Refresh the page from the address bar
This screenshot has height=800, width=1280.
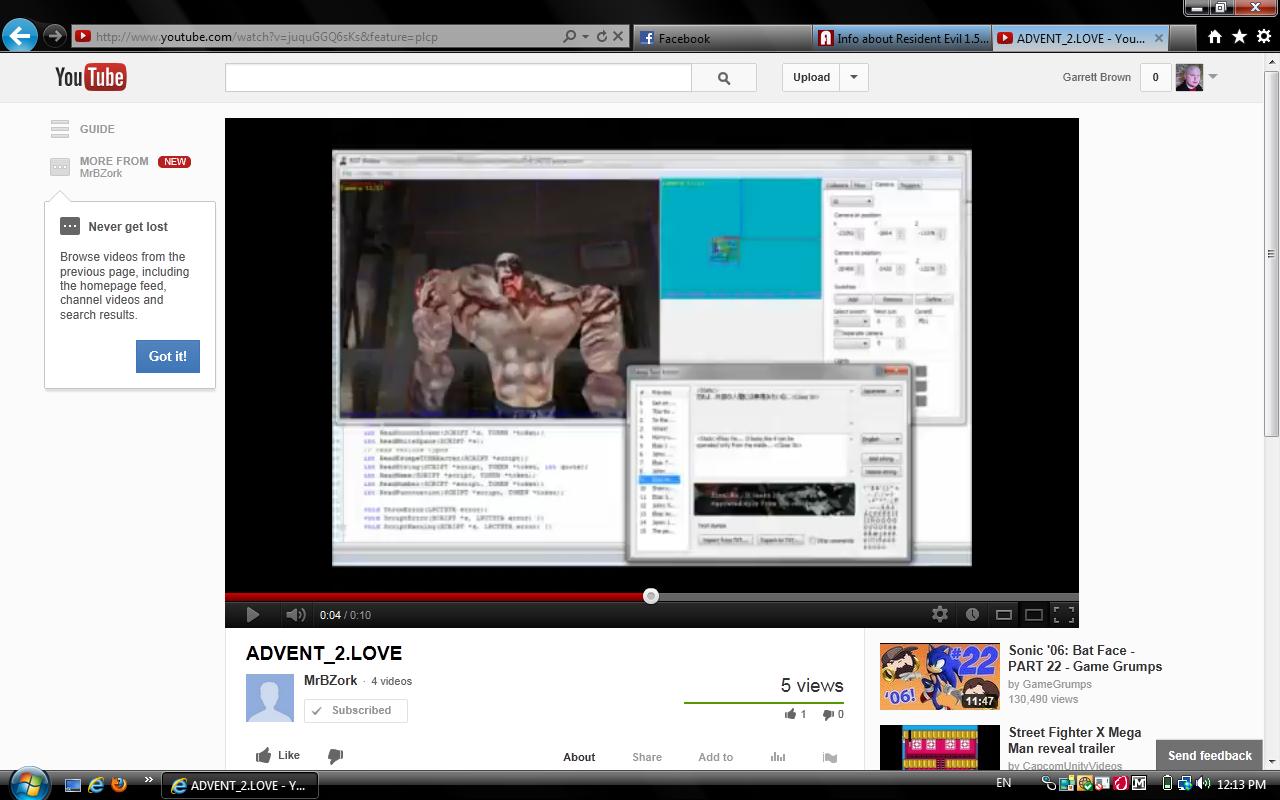tap(601, 36)
